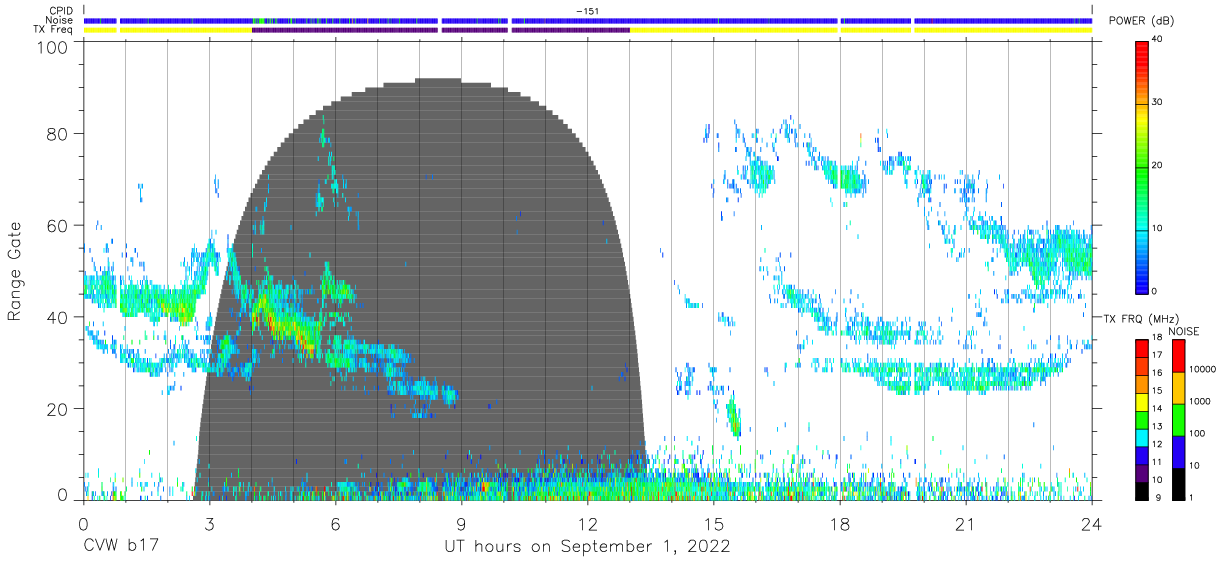The image size is (1228, 567).
Task: Click the Noise row label
Action: (59, 20)
